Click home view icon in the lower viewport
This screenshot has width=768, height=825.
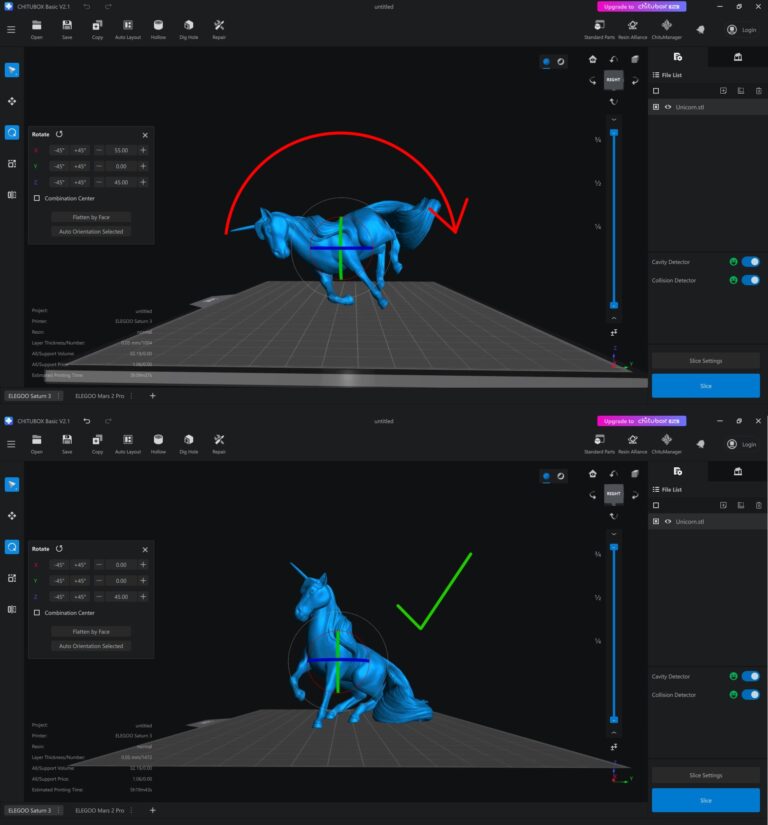592,474
